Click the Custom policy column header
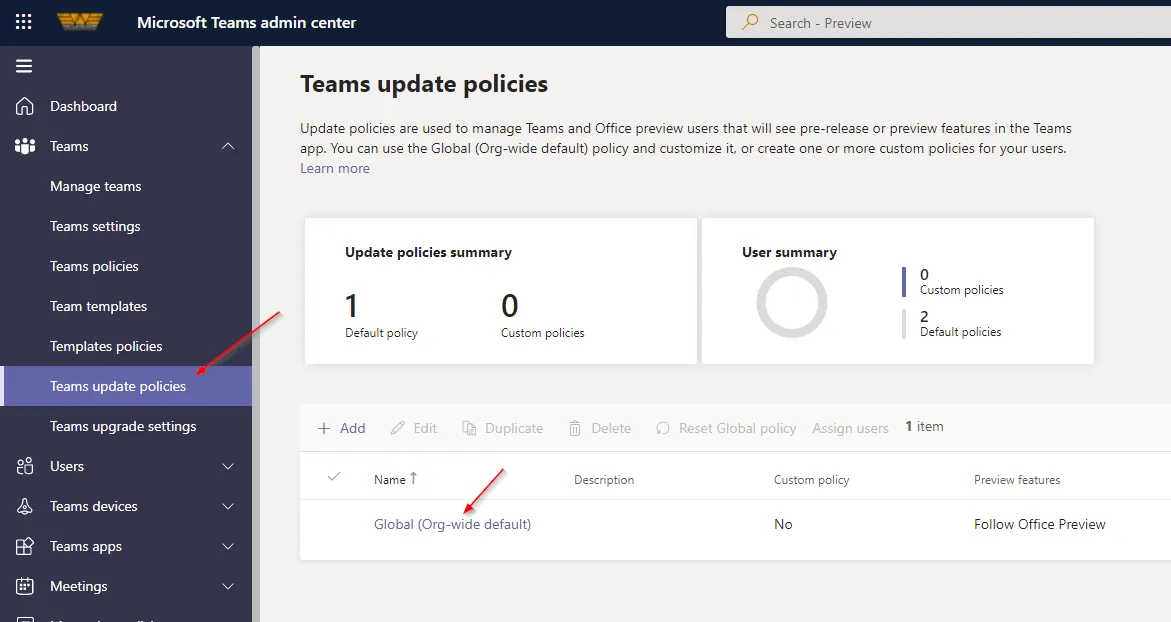Screen dimensions: 1171x622 812,480
